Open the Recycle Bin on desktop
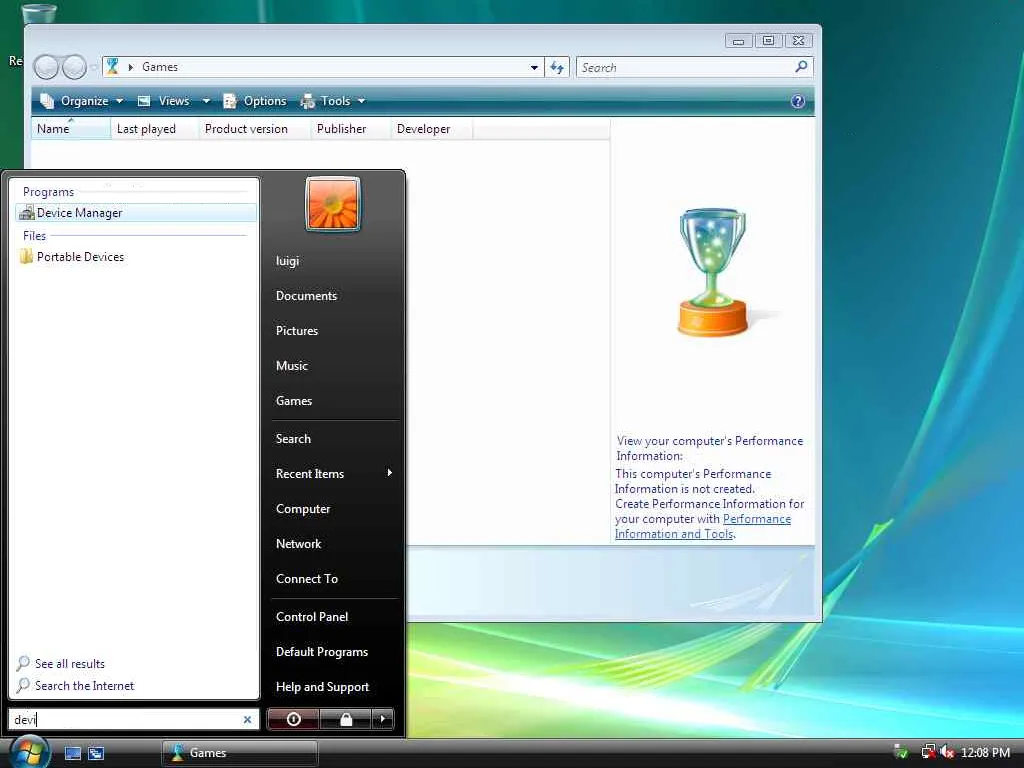 tap(39, 12)
